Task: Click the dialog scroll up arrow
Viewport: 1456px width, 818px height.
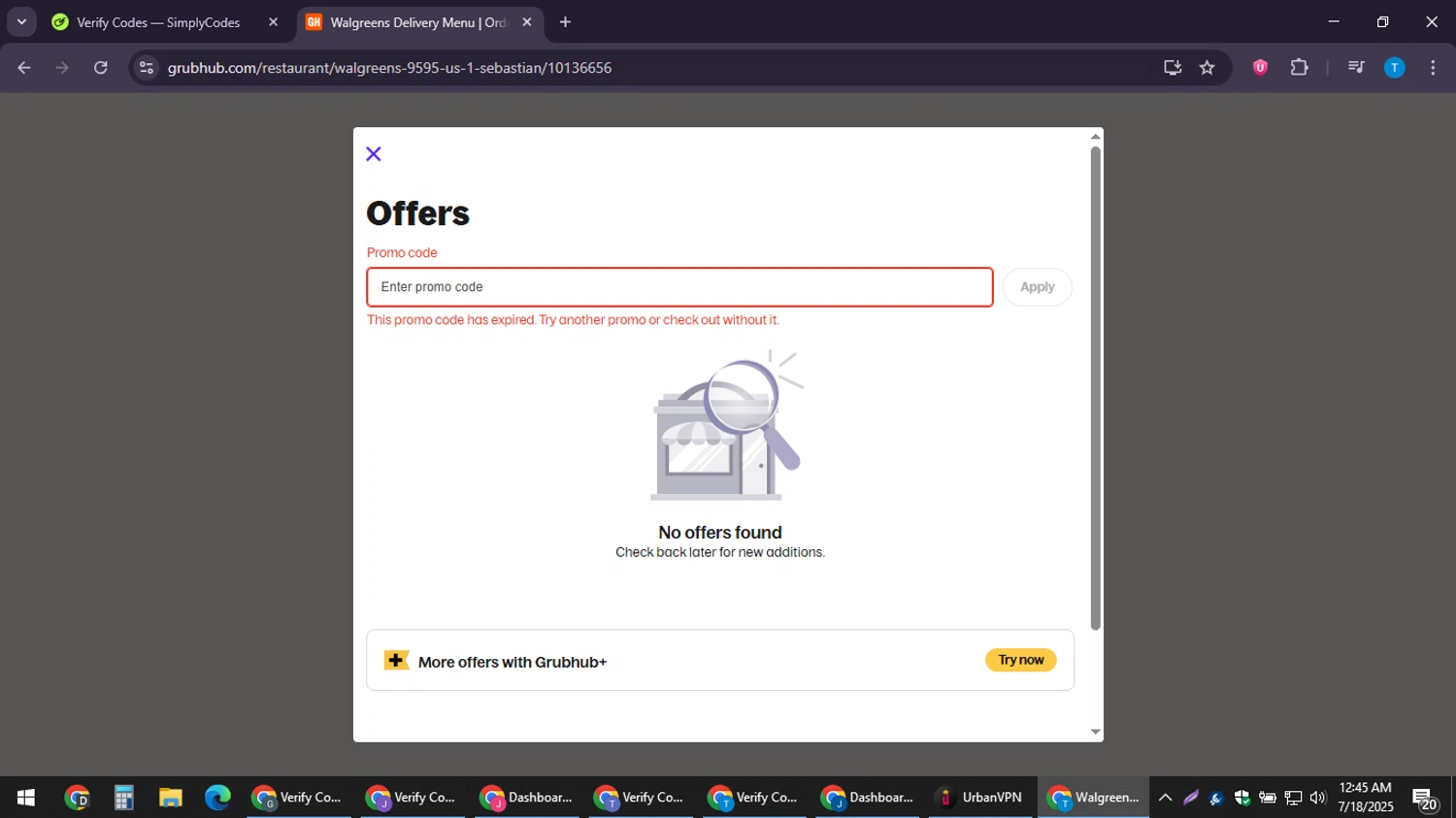Action: 1095,137
